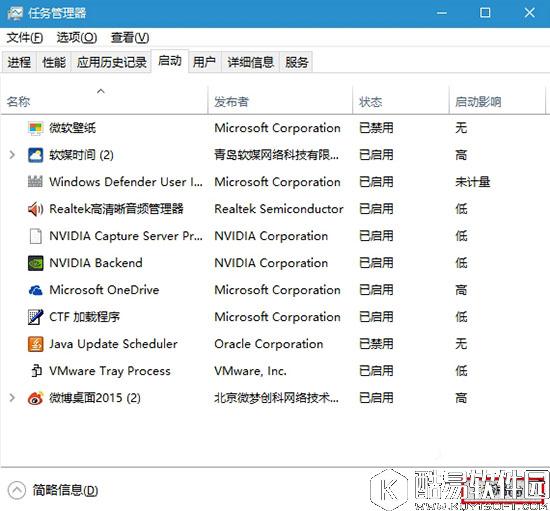Click the 简略信息(D) link
The width and height of the screenshot is (550, 511).
pos(65,490)
